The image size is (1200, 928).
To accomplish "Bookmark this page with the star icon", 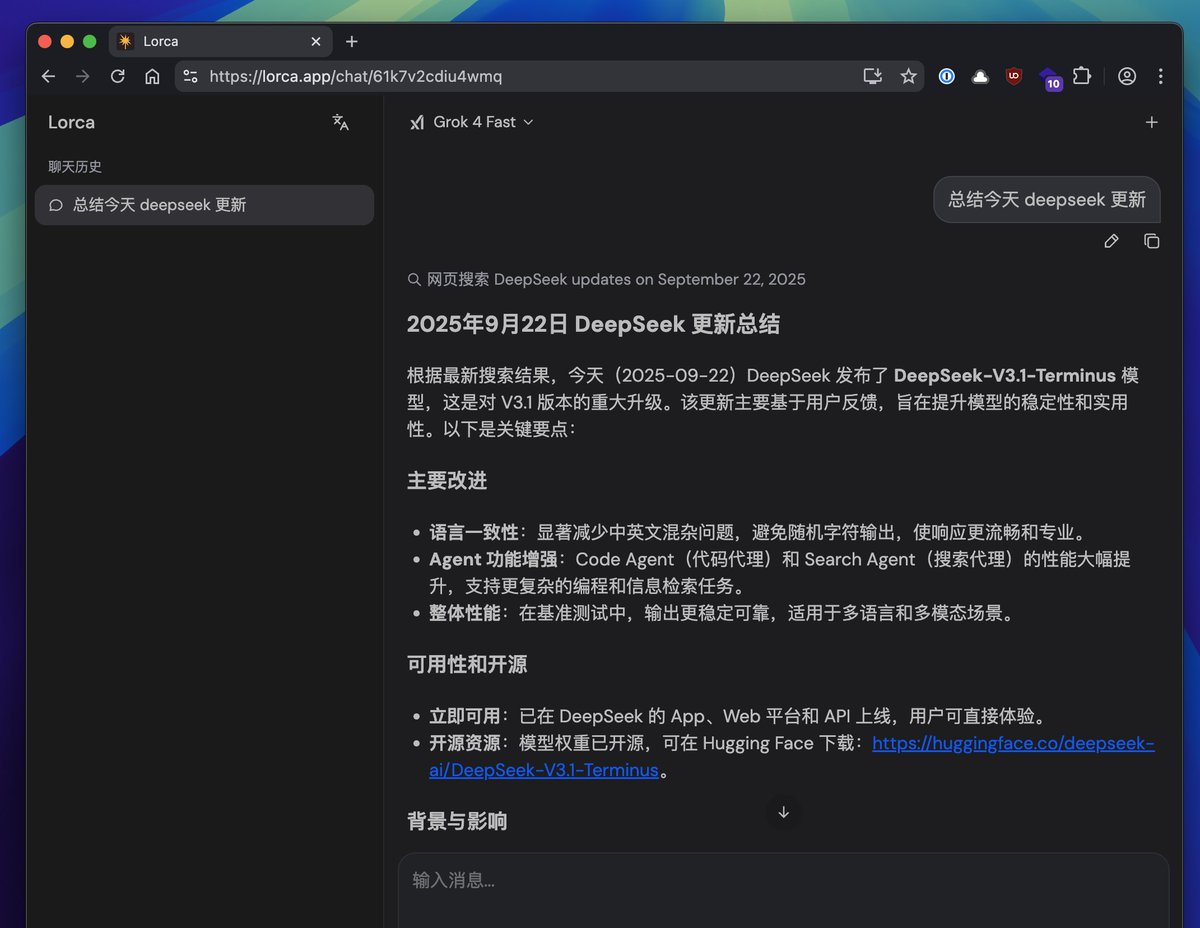I will click(x=908, y=76).
